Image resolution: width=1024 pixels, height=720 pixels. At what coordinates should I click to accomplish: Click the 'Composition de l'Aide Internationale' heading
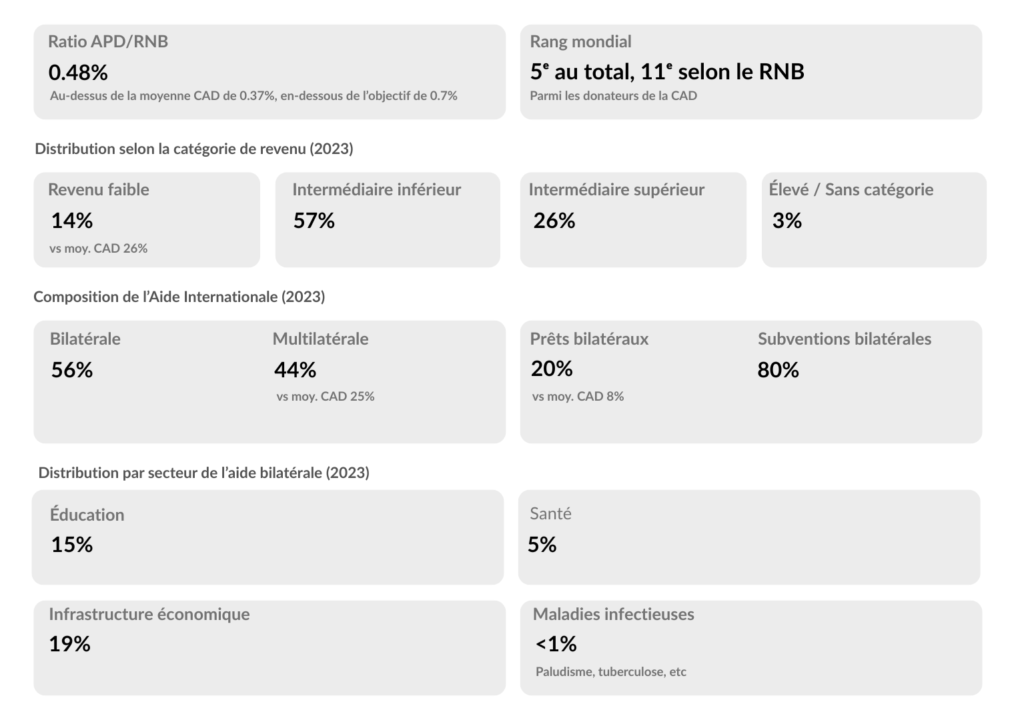(179, 297)
